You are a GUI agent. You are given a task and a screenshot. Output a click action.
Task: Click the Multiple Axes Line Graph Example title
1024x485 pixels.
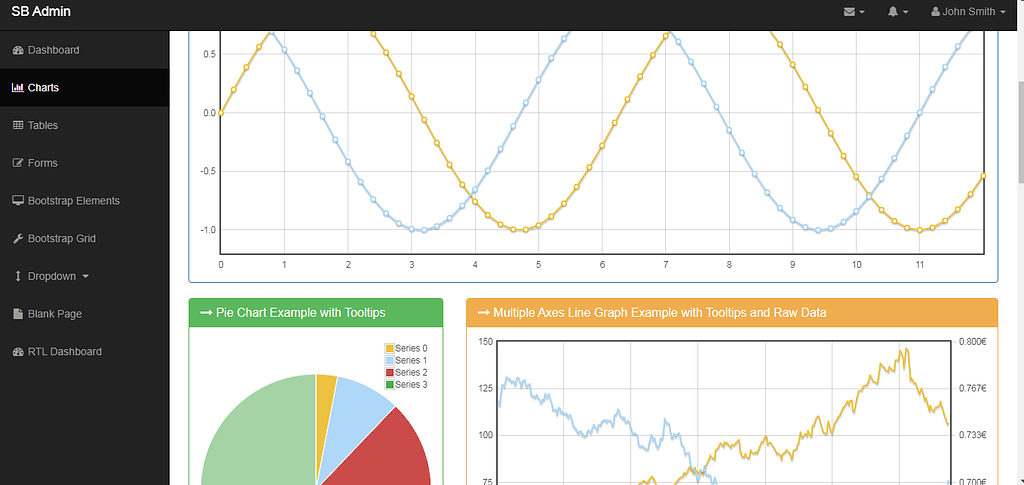(x=660, y=313)
